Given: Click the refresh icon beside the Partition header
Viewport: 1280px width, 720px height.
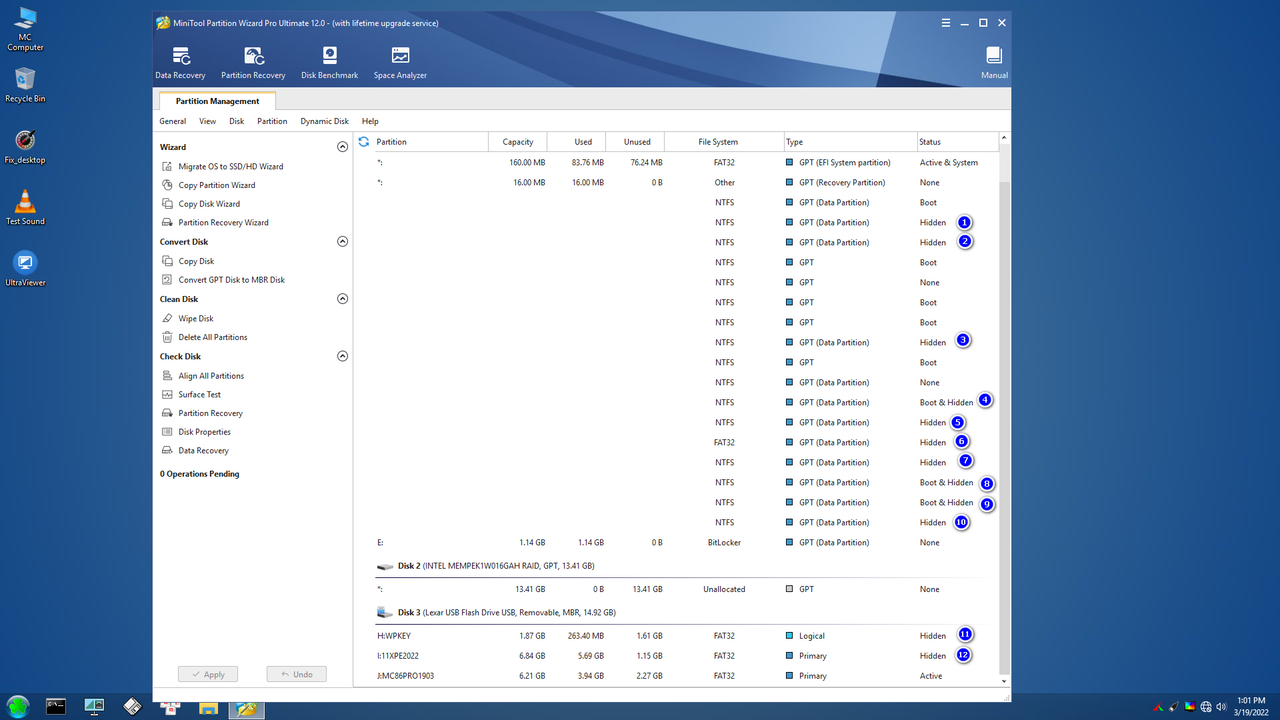Looking at the screenshot, I should click(364, 142).
